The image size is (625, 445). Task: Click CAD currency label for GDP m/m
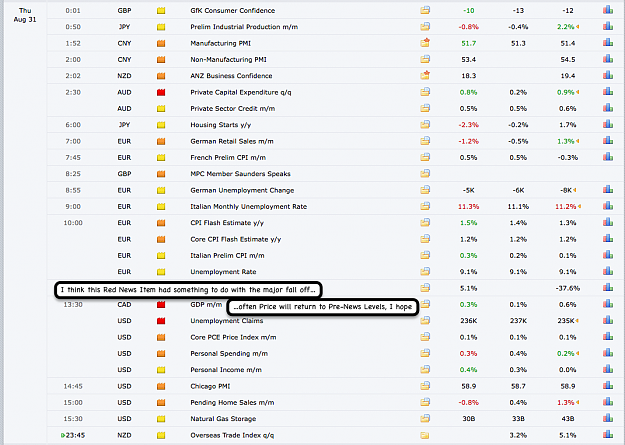124,305
